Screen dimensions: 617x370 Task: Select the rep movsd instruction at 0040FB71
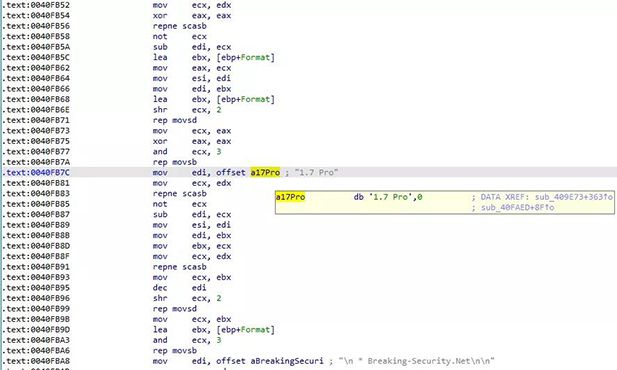[x=175, y=120]
